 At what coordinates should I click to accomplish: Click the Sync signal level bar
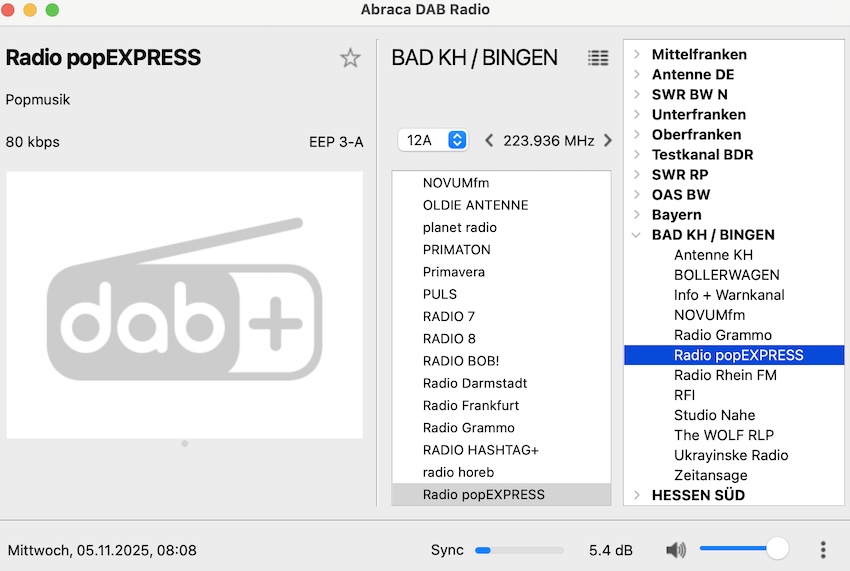(519, 550)
